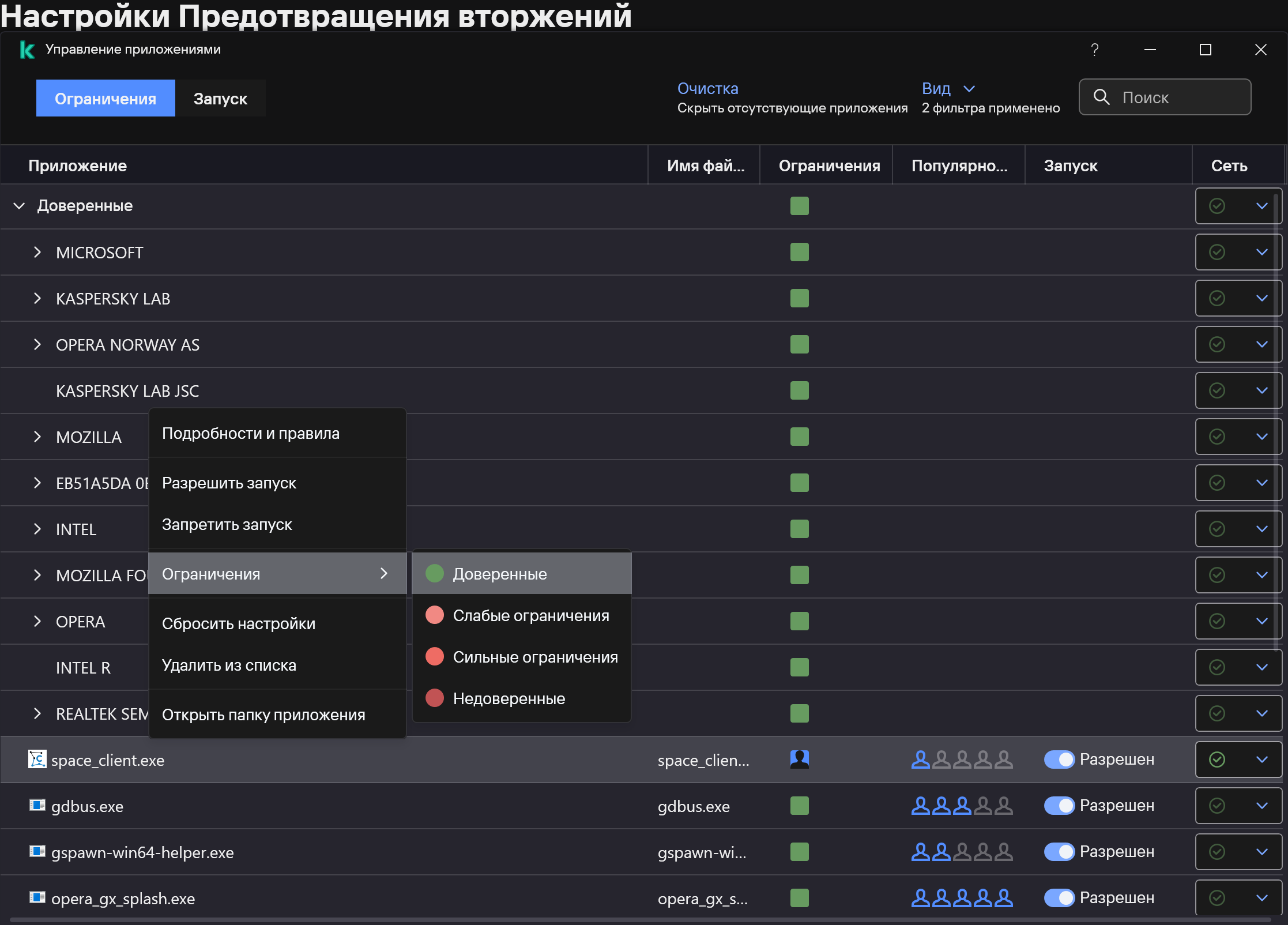Click the restriction user icon for space_client.exe
Image resolution: width=1288 pixels, height=925 pixels.
(800, 759)
